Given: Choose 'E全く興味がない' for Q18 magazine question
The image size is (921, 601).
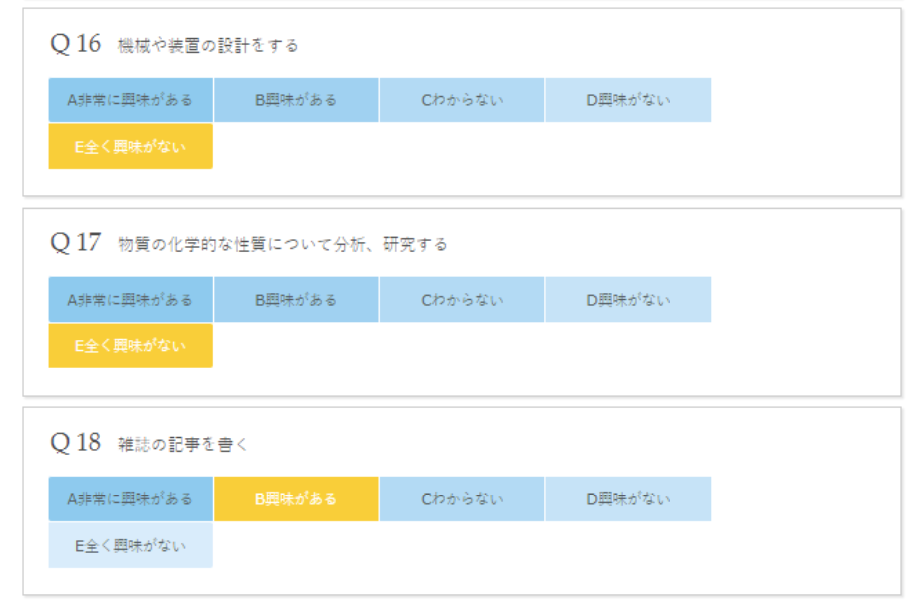Looking at the screenshot, I should (x=130, y=545).
